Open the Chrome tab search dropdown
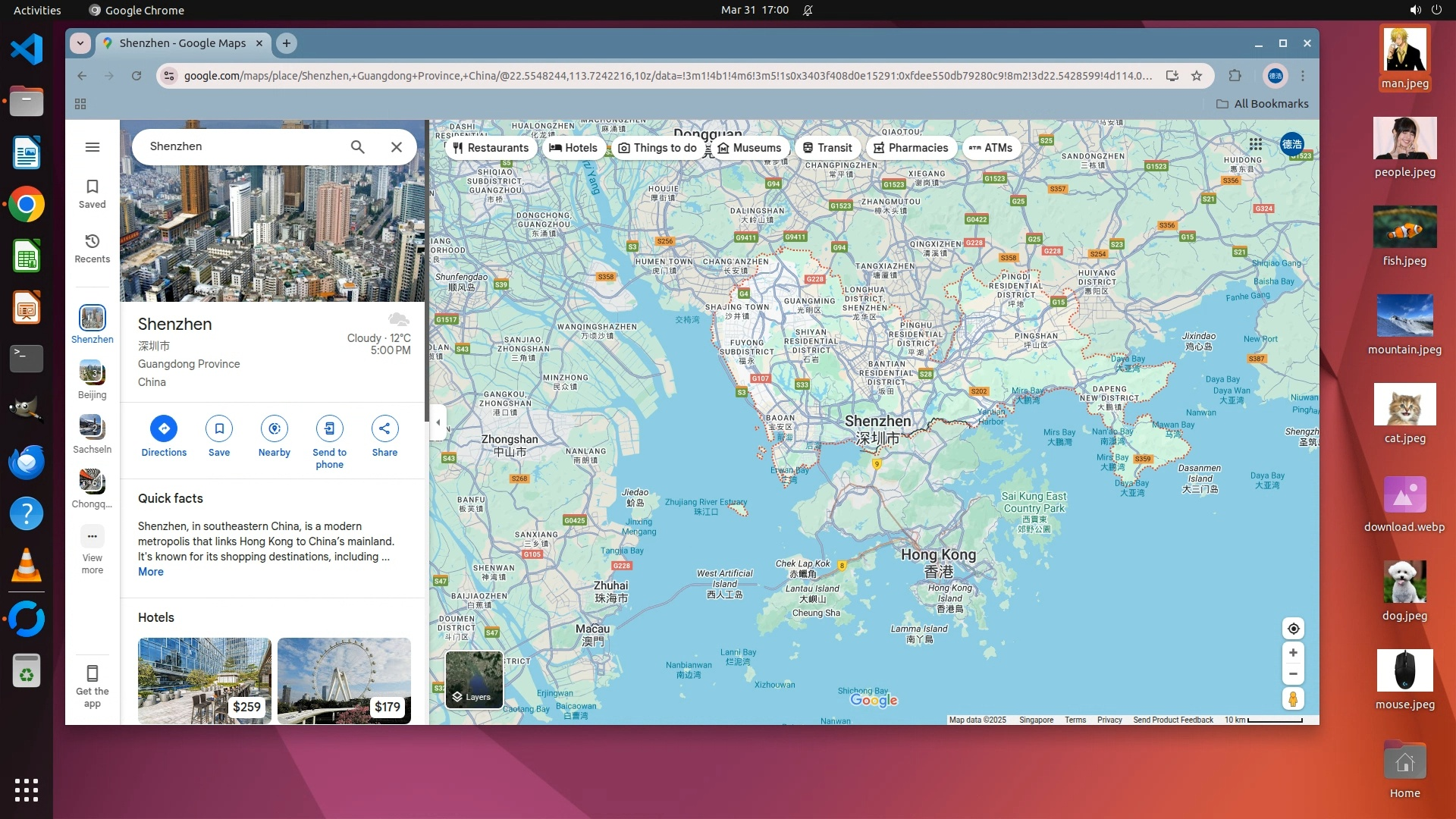 point(80,43)
